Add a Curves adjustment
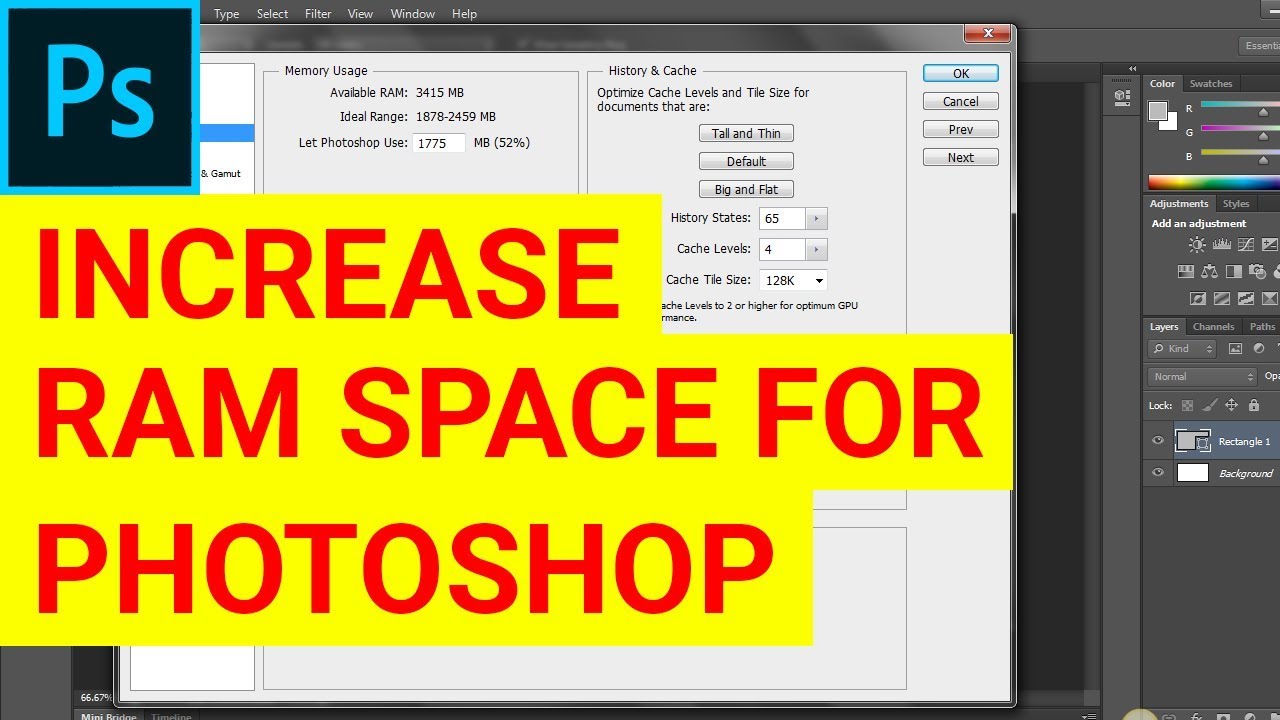This screenshot has height=720, width=1280. click(1246, 244)
